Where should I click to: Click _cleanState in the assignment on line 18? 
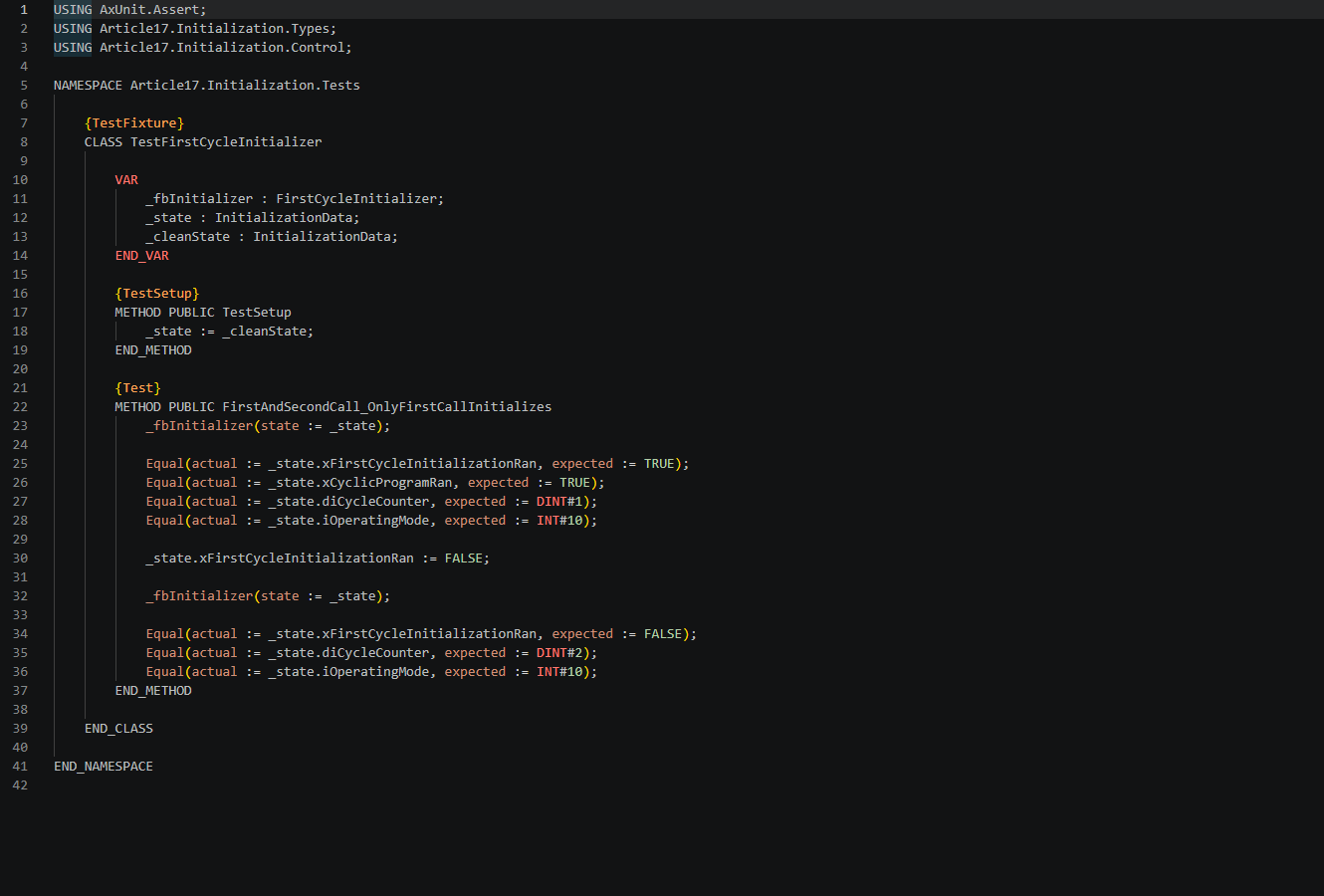(265, 332)
